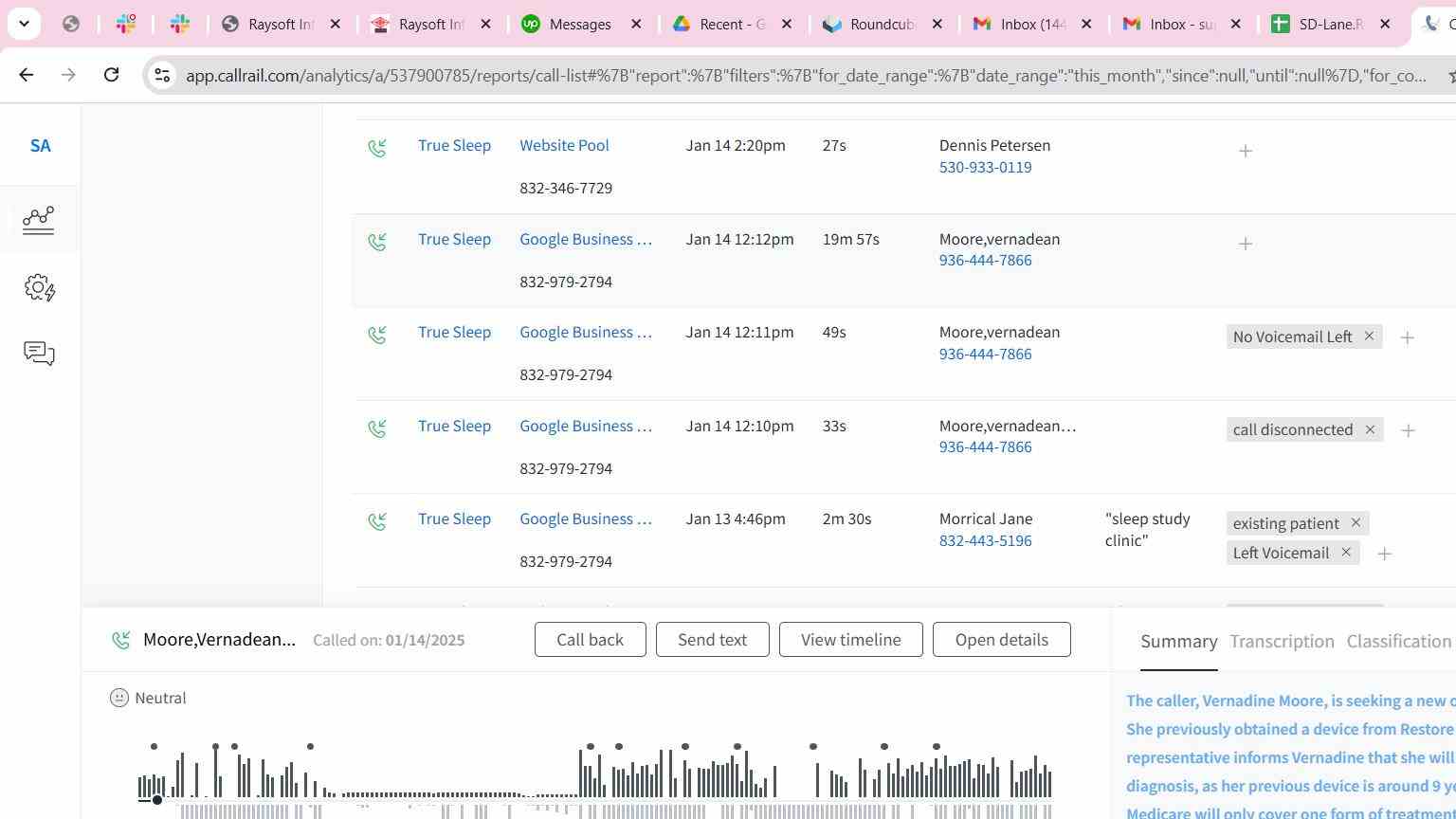Switch to the Messages browser tab

tap(580, 24)
